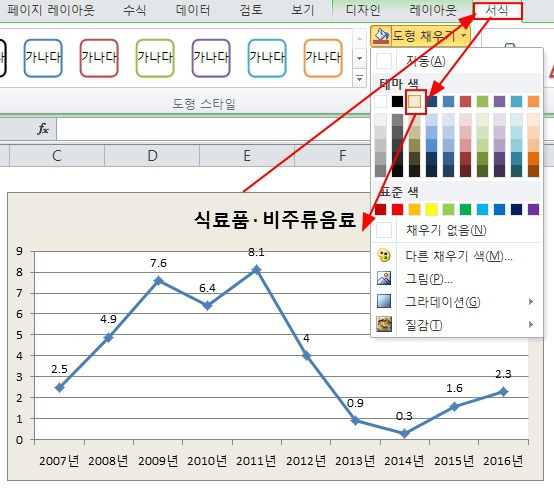Apply the orange outline shape style
The image size is (554, 489).
pyautogui.click(x=323, y=58)
